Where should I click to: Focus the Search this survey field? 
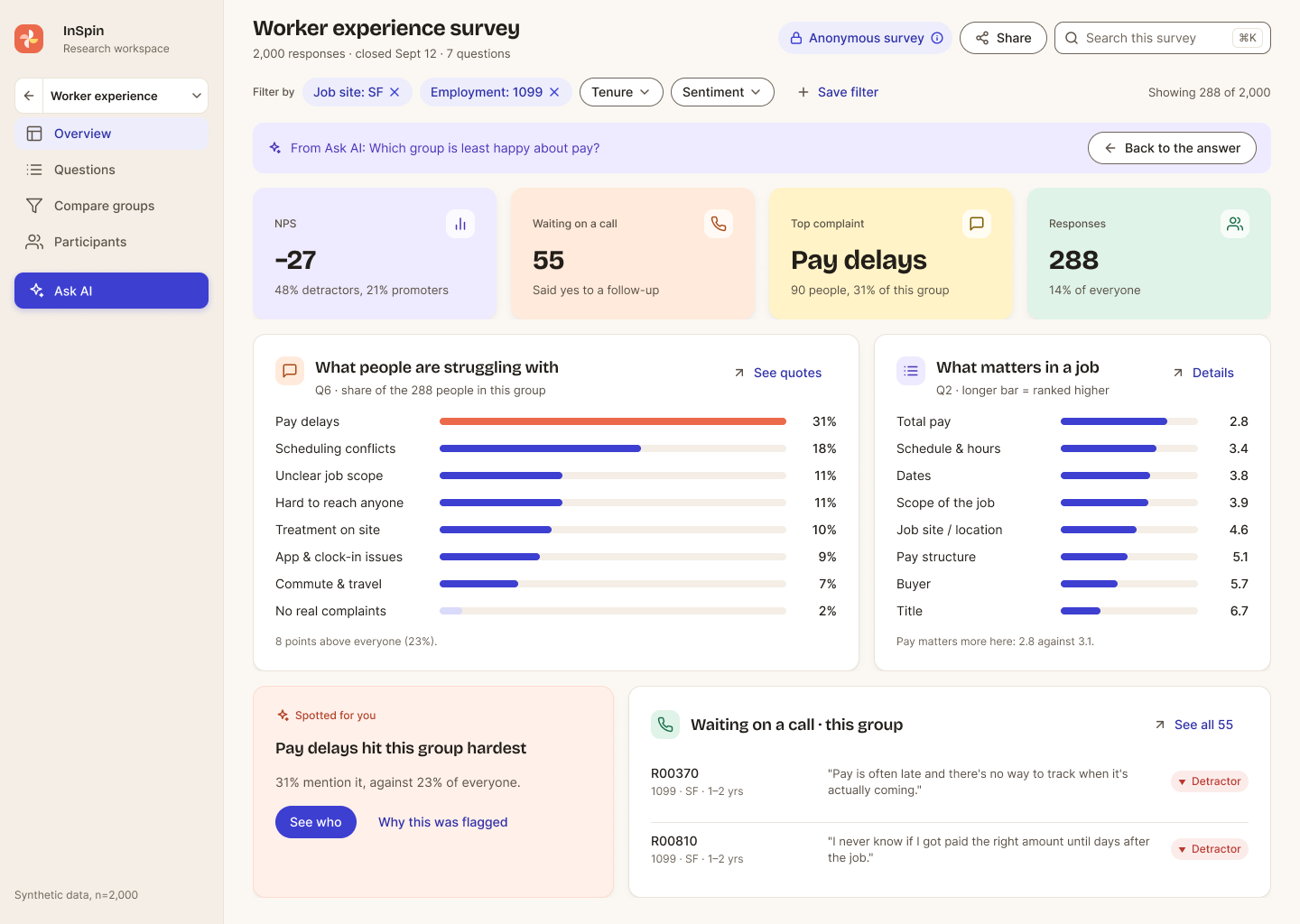point(1163,38)
